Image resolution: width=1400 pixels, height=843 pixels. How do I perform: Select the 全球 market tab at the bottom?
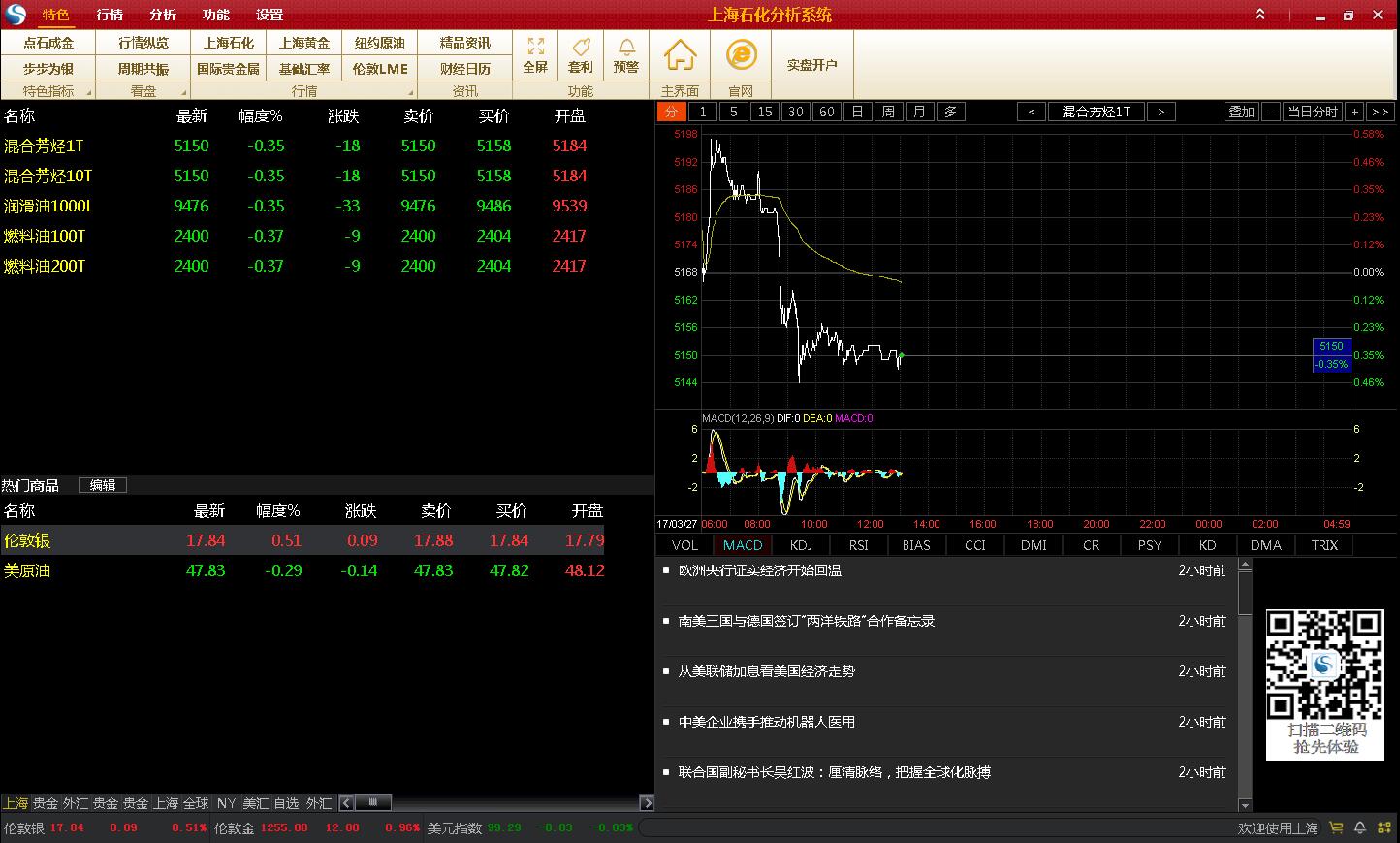pyautogui.click(x=196, y=803)
